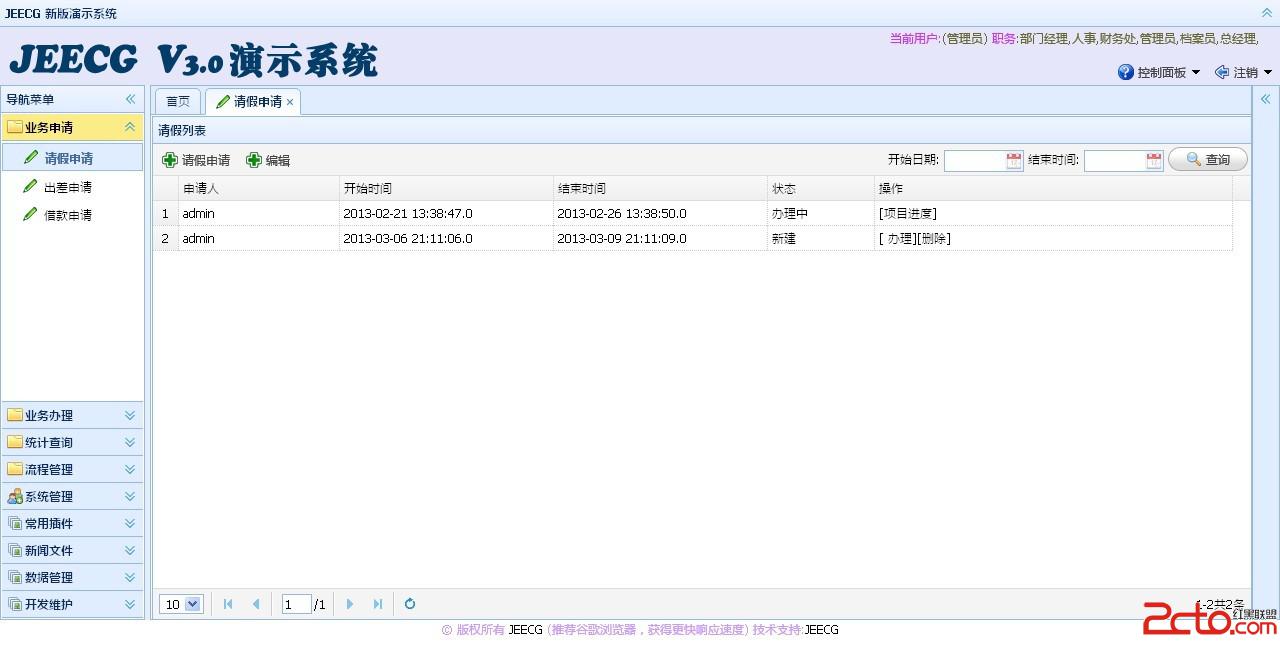Switch to the 首页 tab

click(178, 101)
